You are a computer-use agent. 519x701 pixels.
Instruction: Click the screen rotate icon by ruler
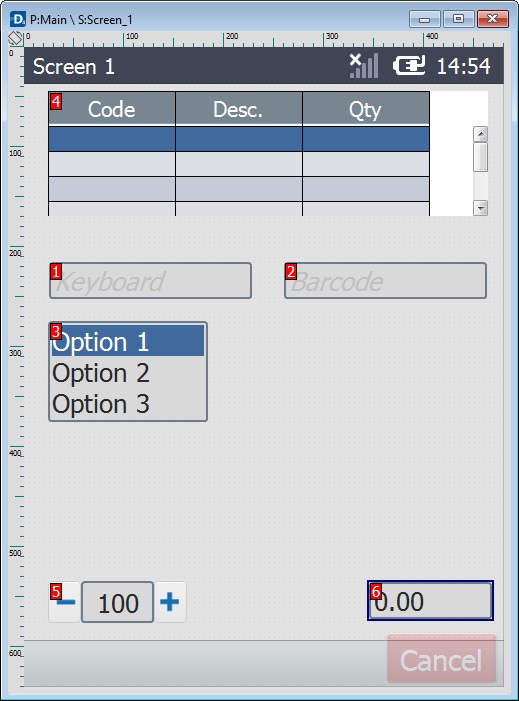tap(15, 38)
